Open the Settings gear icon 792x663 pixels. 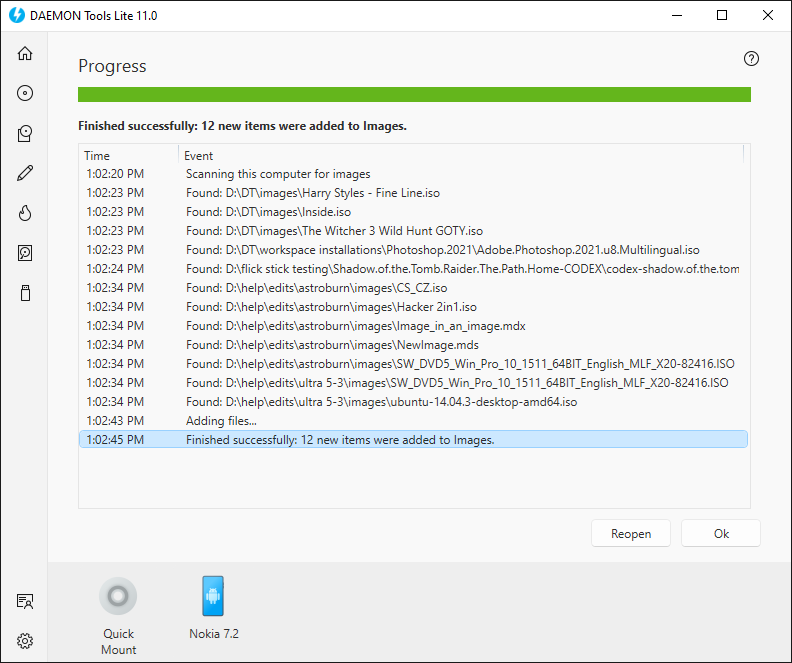click(25, 641)
